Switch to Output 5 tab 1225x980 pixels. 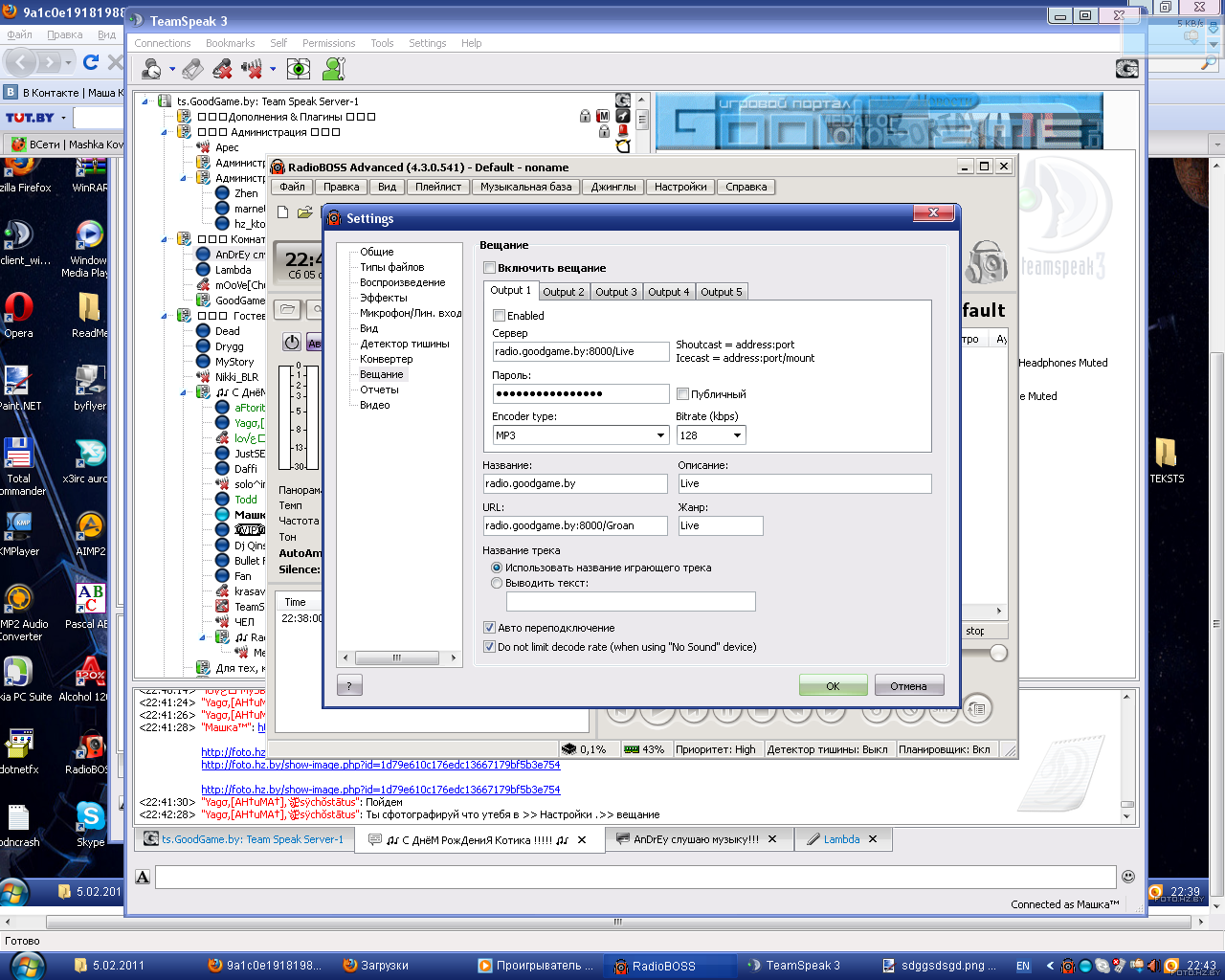[x=722, y=292]
